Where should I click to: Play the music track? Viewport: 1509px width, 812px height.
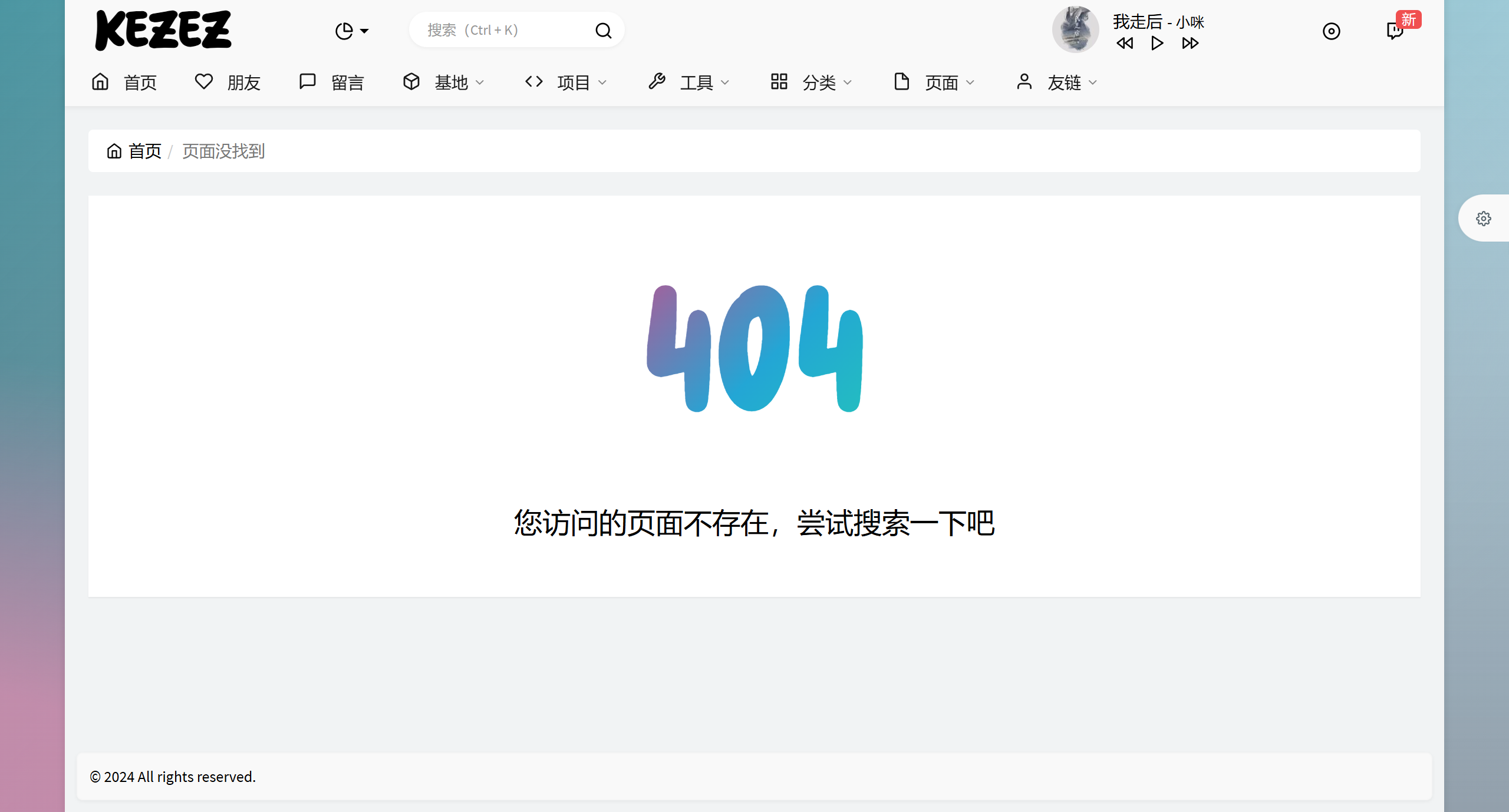pos(1157,43)
